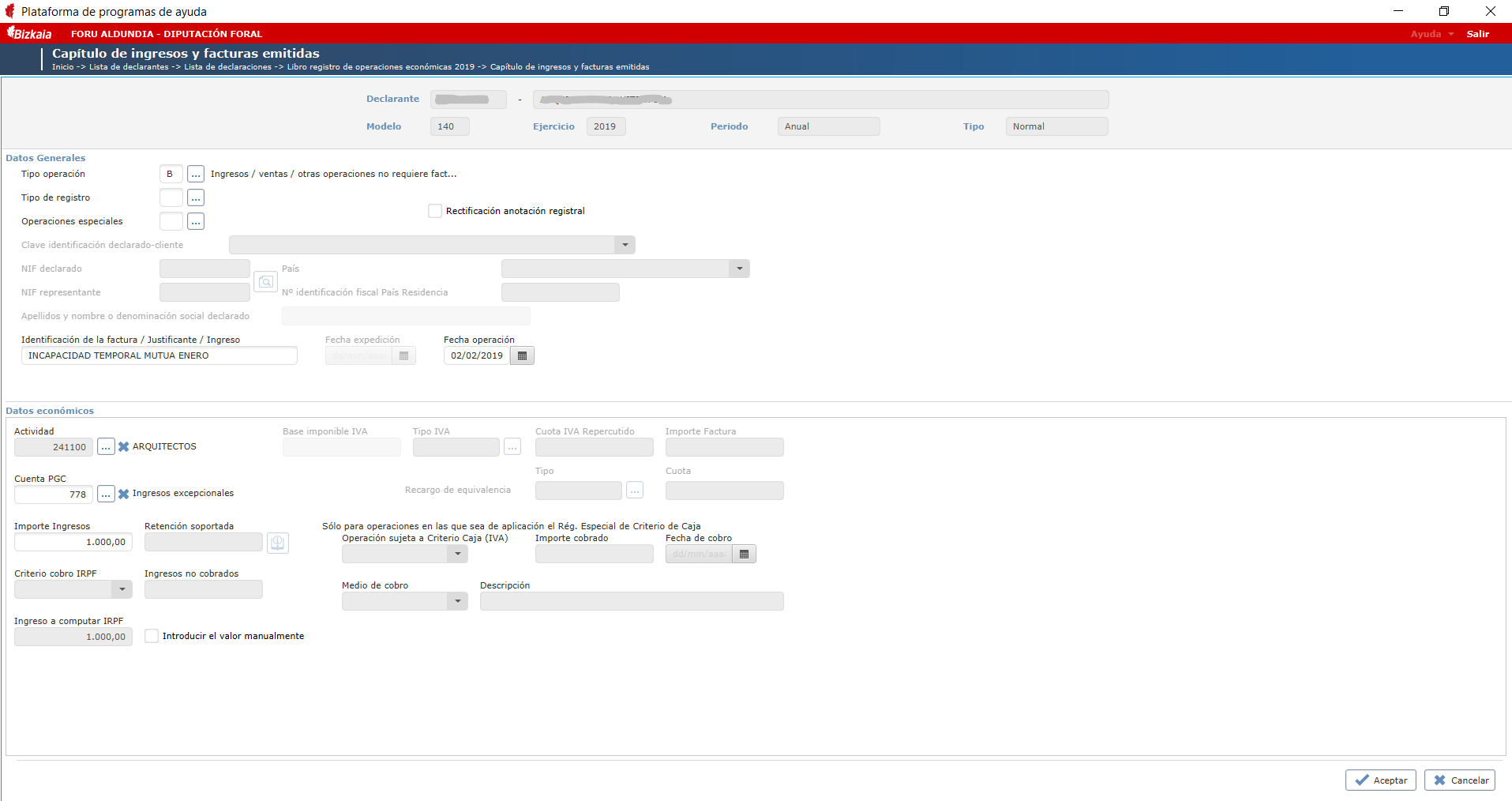
Task: Check Introducir el valor manualmente
Action: click(152, 636)
